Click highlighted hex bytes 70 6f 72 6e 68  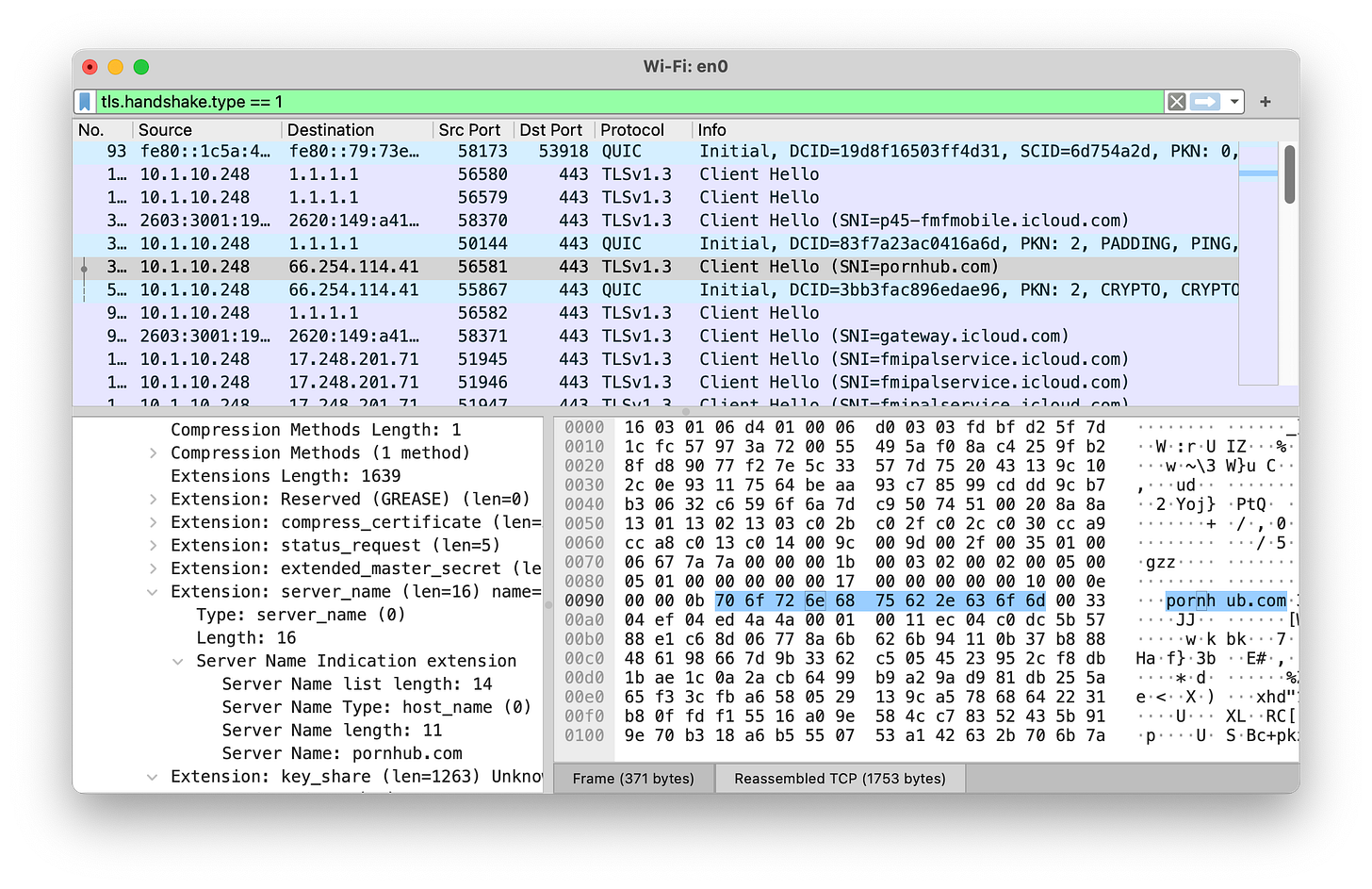coord(785,601)
